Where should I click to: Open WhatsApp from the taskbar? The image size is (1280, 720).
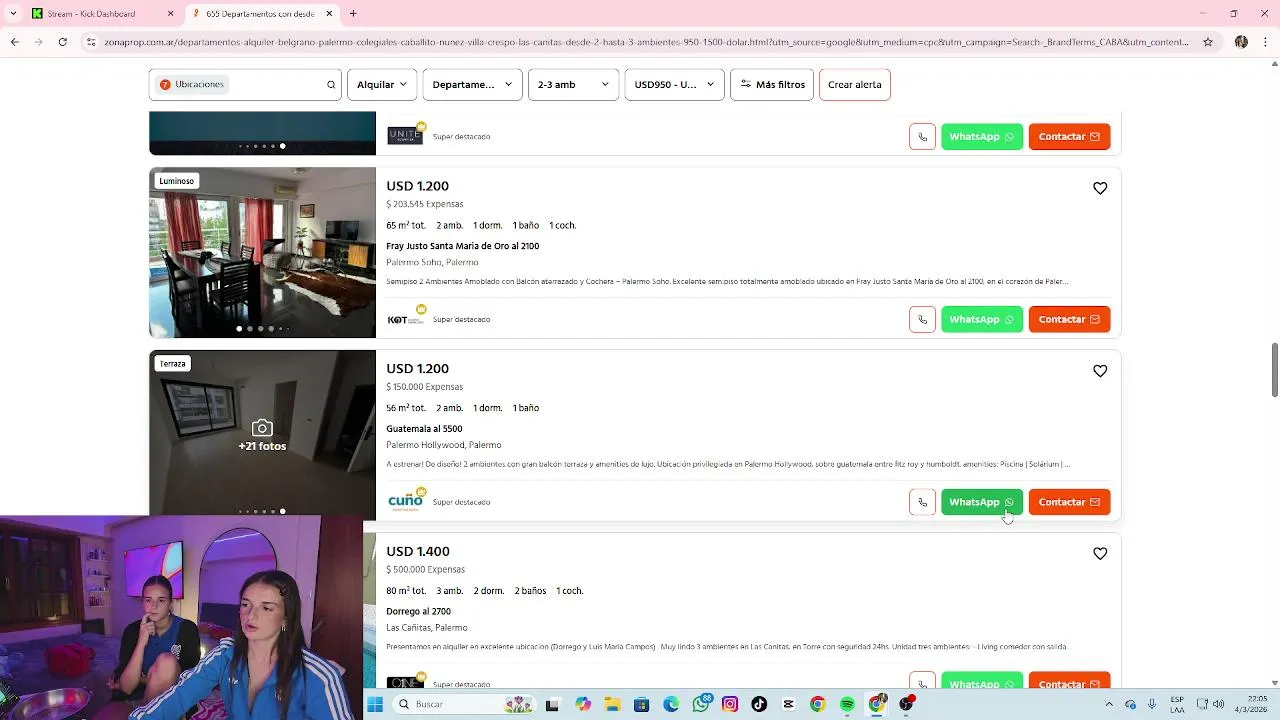pyautogui.click(x=701, y=704)
